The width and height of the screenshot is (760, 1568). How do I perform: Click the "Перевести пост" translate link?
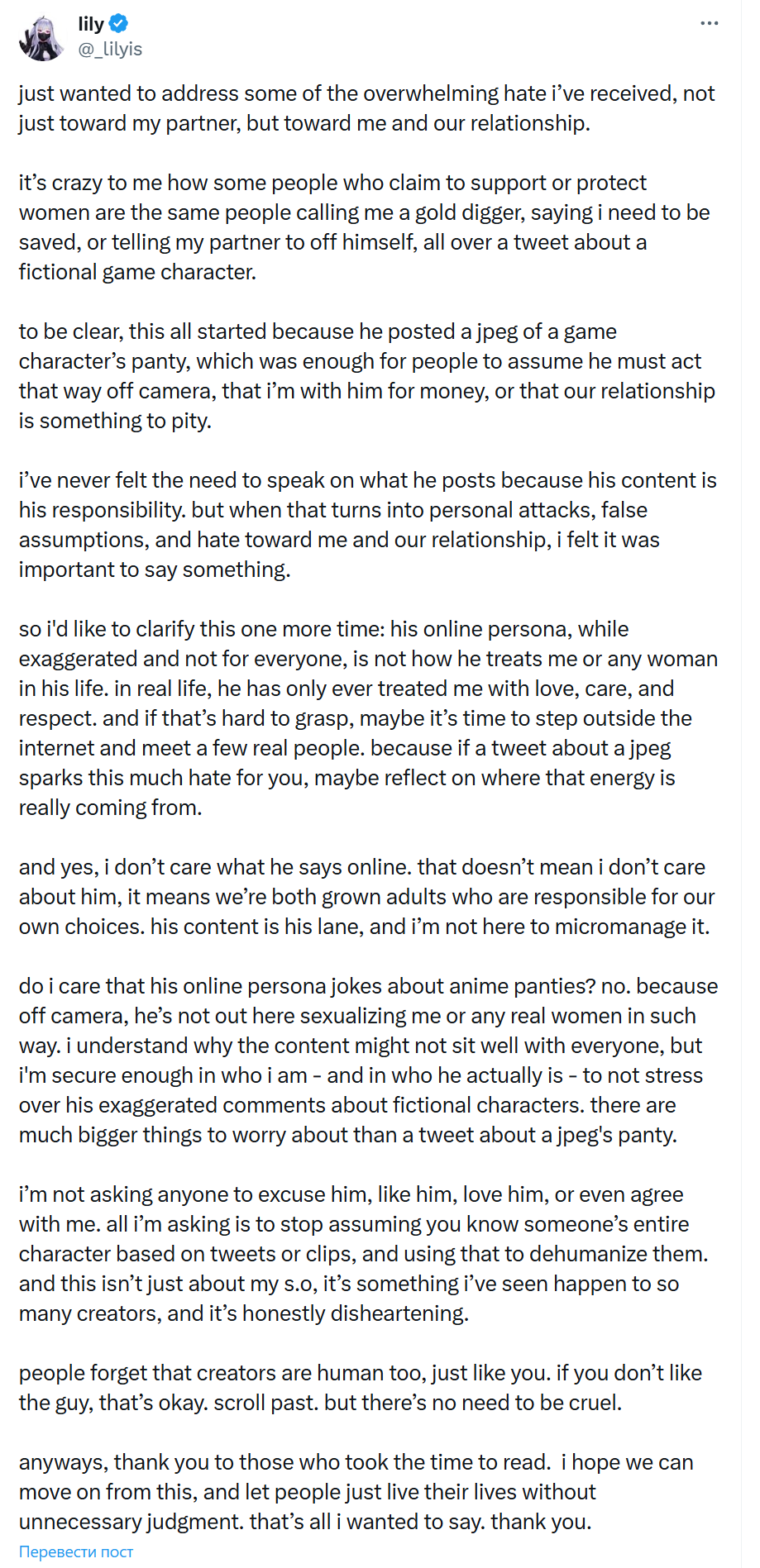76,1551
